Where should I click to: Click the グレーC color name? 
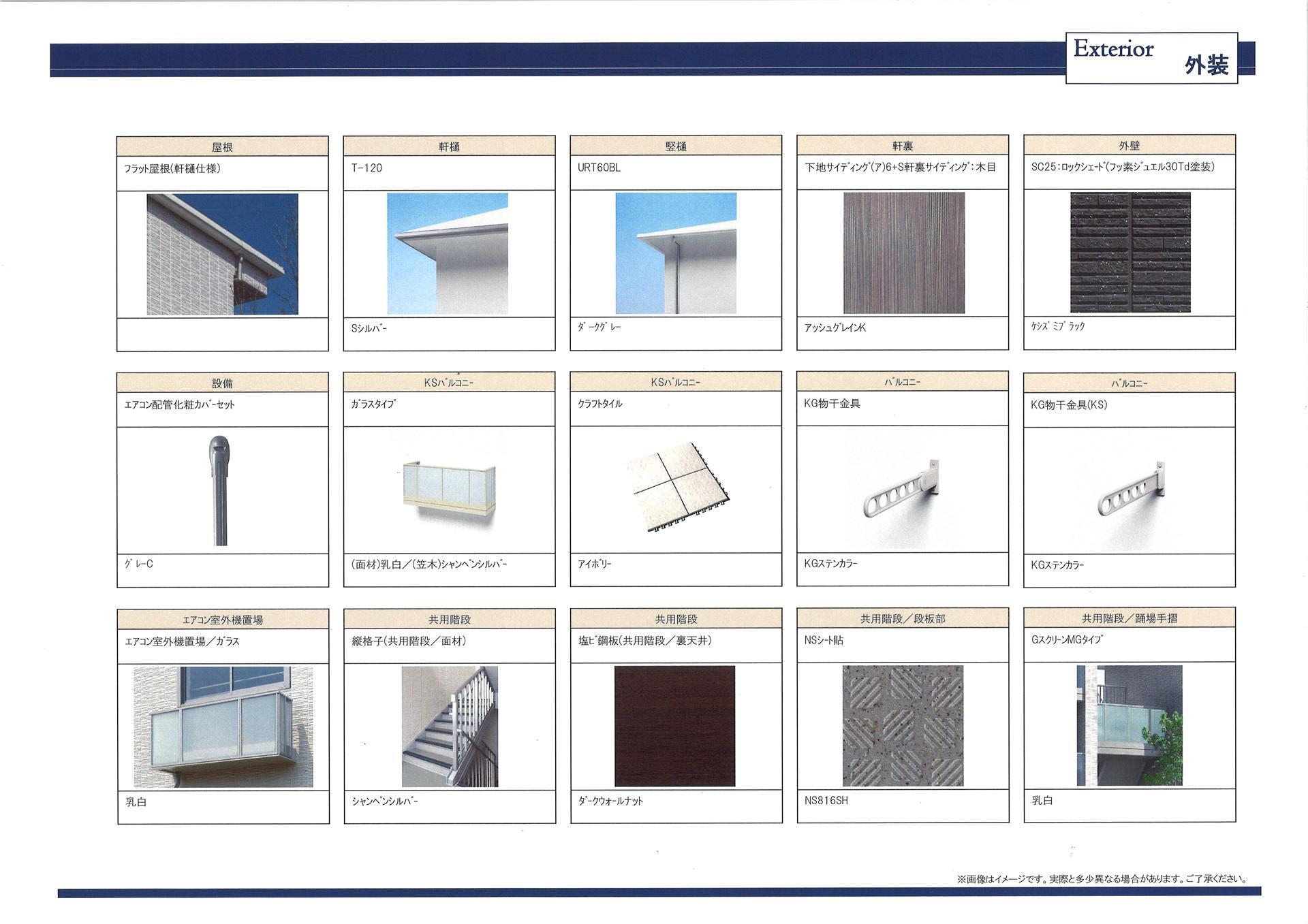pyautogui.click(x=138, y=564)
